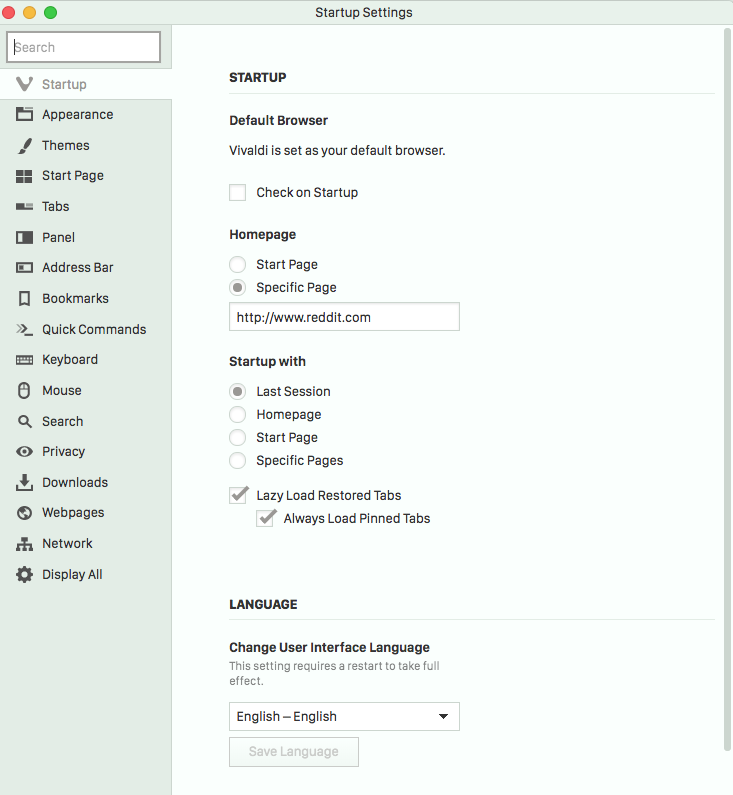Image resolution: width=733 pixels, height=795 pixels.
Task: Go to Privacy settings
Action: [x=86, y=452]
